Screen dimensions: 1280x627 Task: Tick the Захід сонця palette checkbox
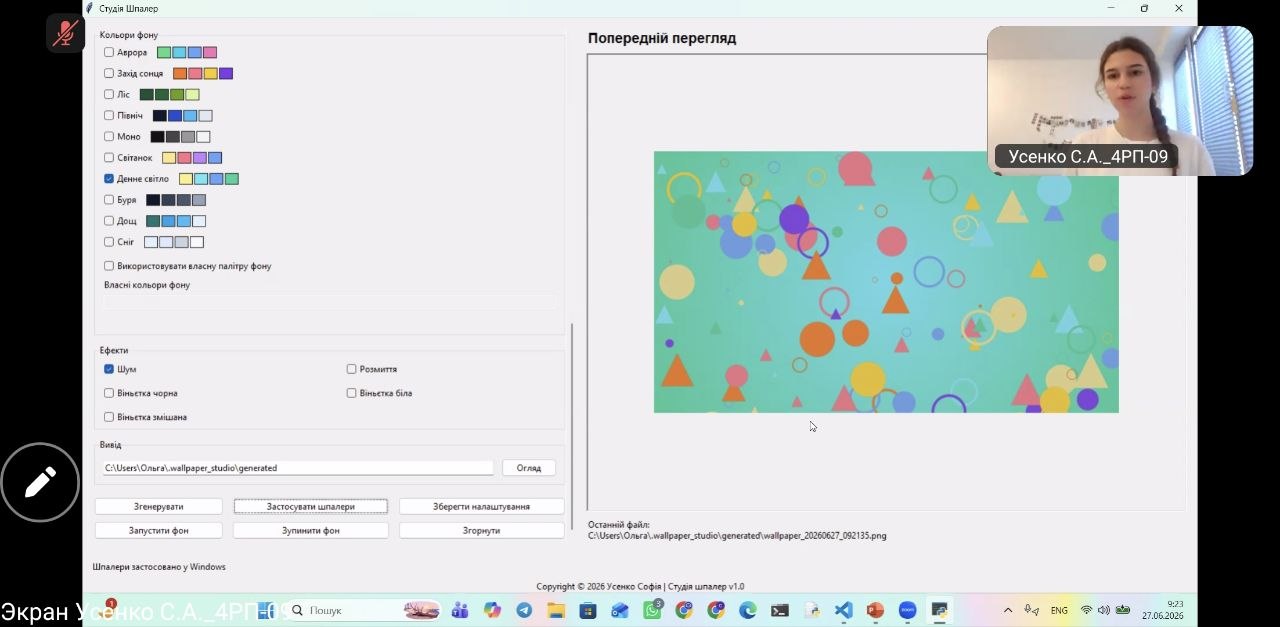pos(109,73)
